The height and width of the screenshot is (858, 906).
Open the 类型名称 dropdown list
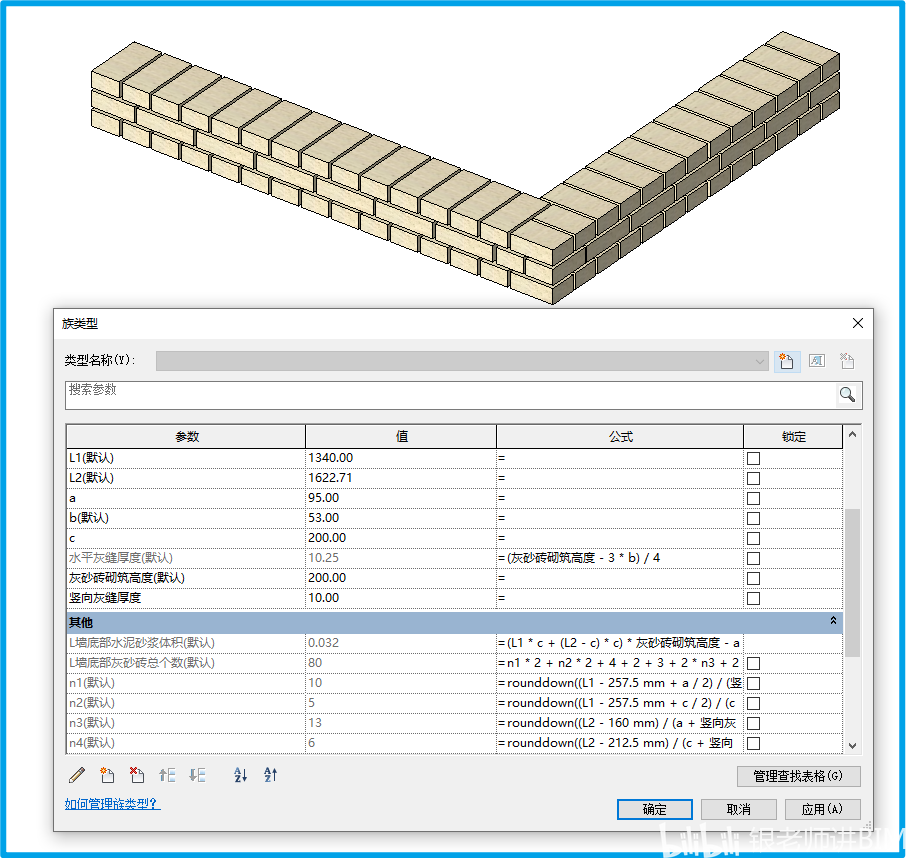click(x=760, y=361)
